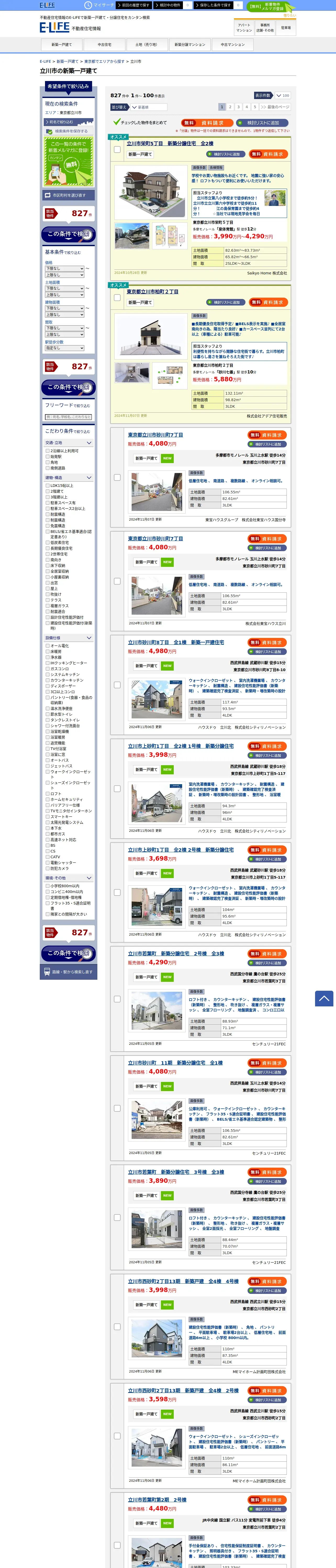336x1568 pixels.
Task: Click the photo of 砂川町8丁目 listing
Action: (x=157, y=699)
